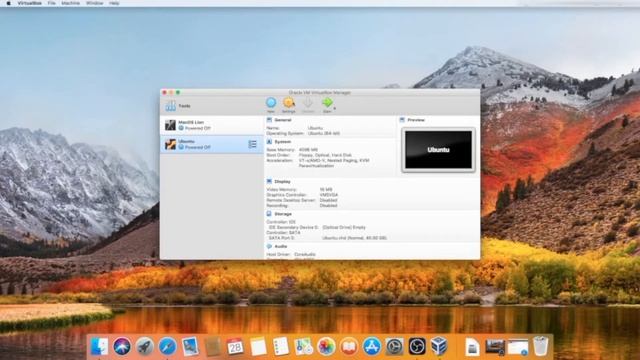Viewport: 640px width, 360px height.
Task: Open Calendar showing 28 in Dock
Action: point(235,347)
